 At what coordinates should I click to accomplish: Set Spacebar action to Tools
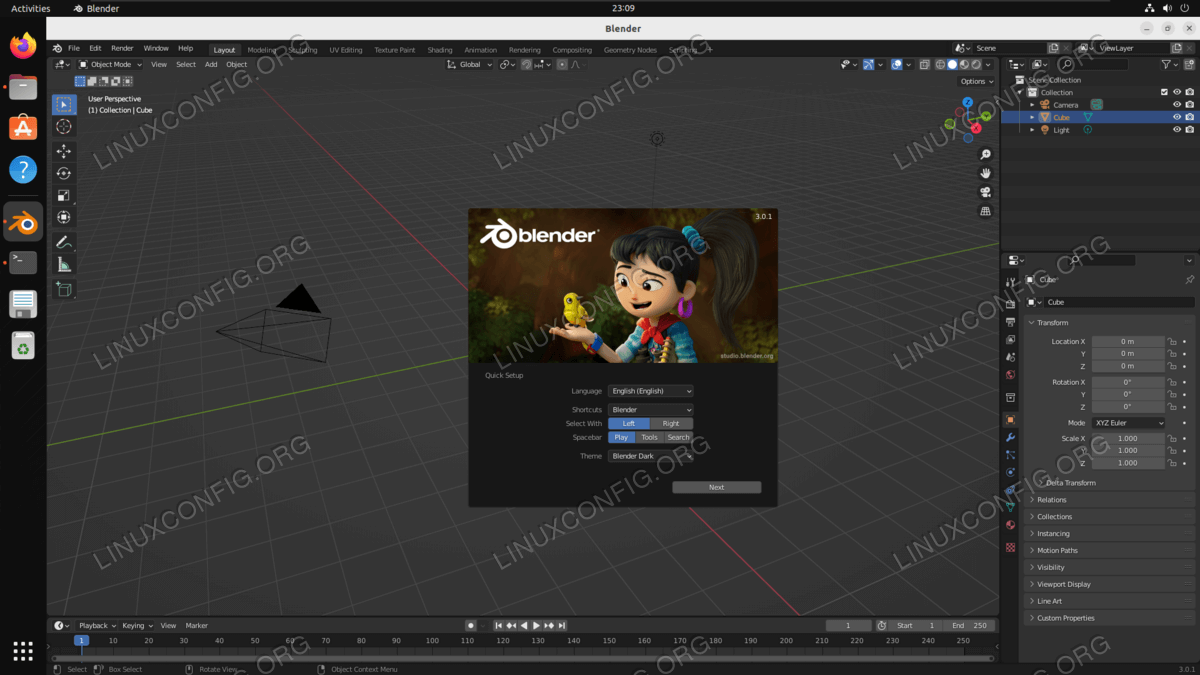click(x=650, y=437)
